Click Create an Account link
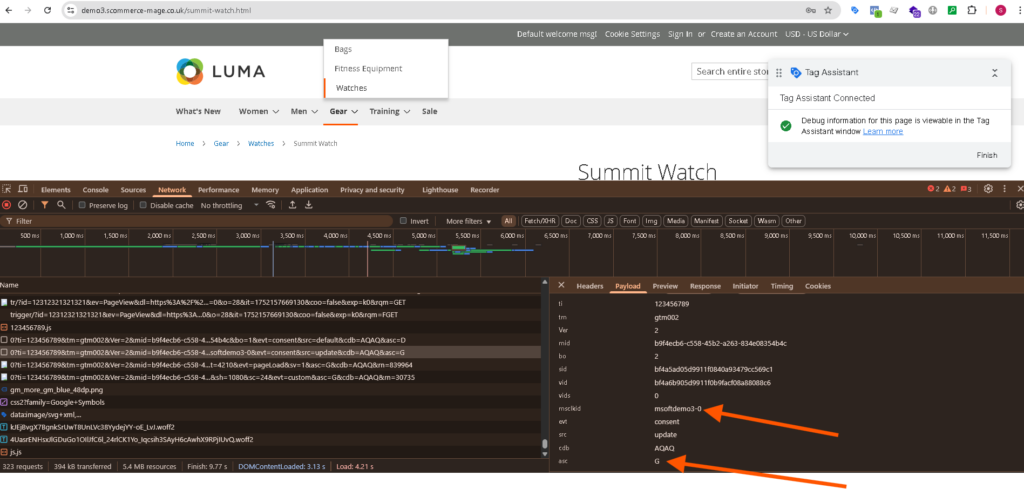 click(744, 34)
